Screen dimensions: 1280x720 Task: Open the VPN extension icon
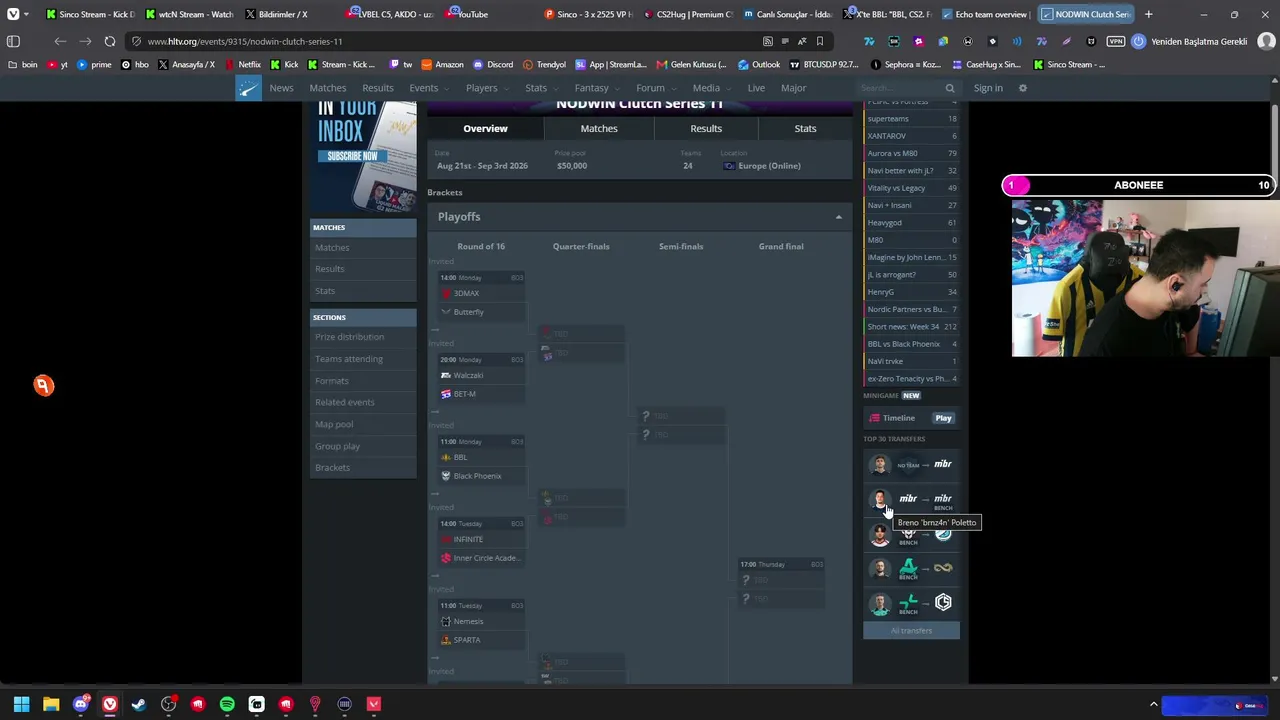coord(1115,41)
